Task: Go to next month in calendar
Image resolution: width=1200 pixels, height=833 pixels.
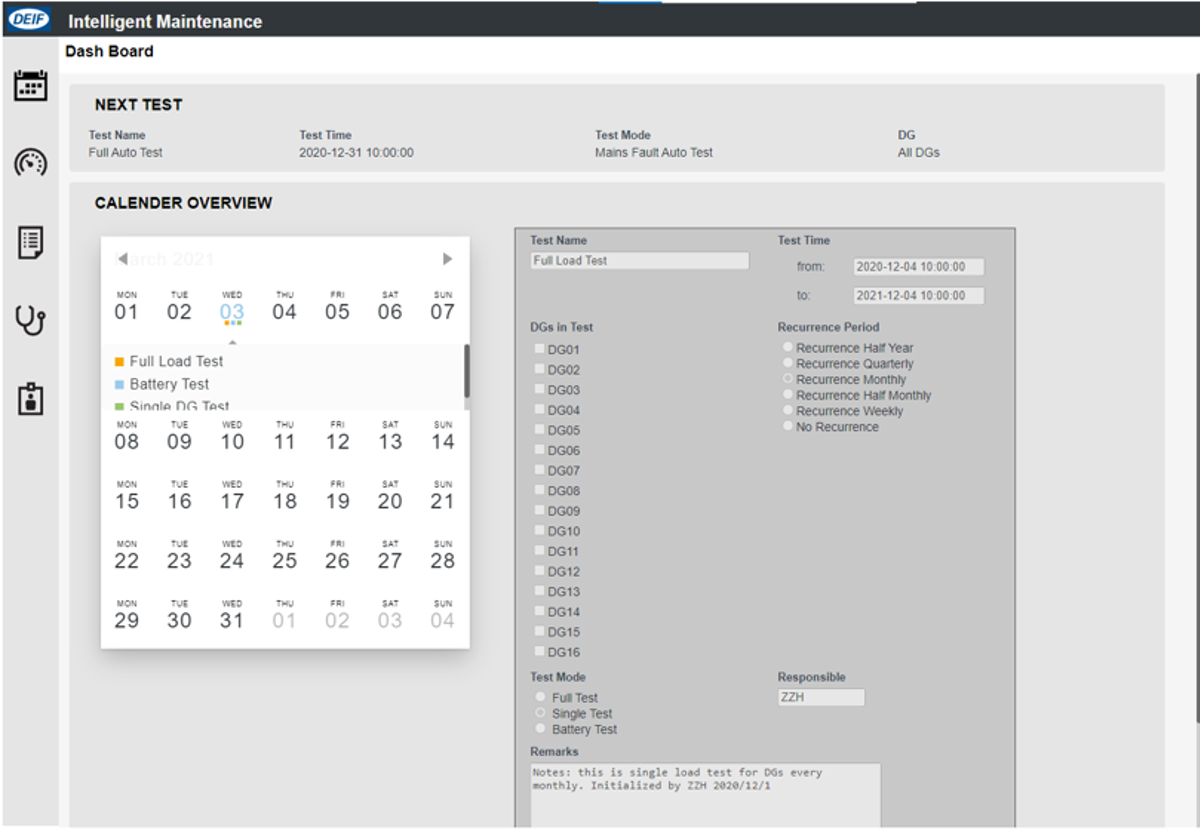Action: [x=447, y=259]
